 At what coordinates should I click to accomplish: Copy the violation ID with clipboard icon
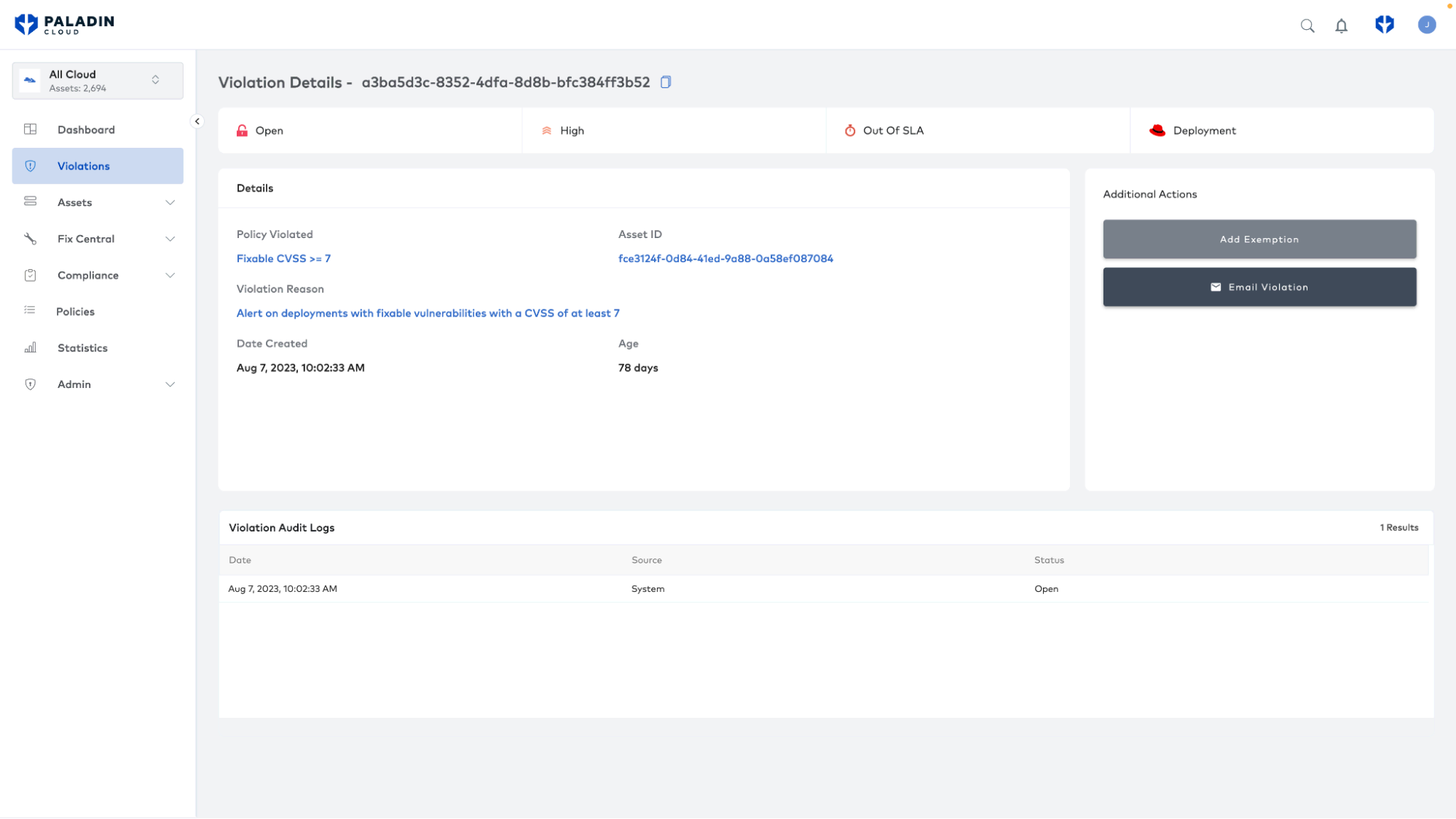[665, 82]
